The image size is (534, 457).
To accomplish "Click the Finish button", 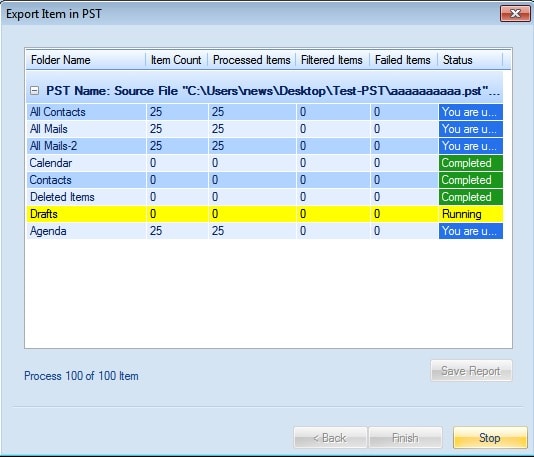I will coord(405,438).
